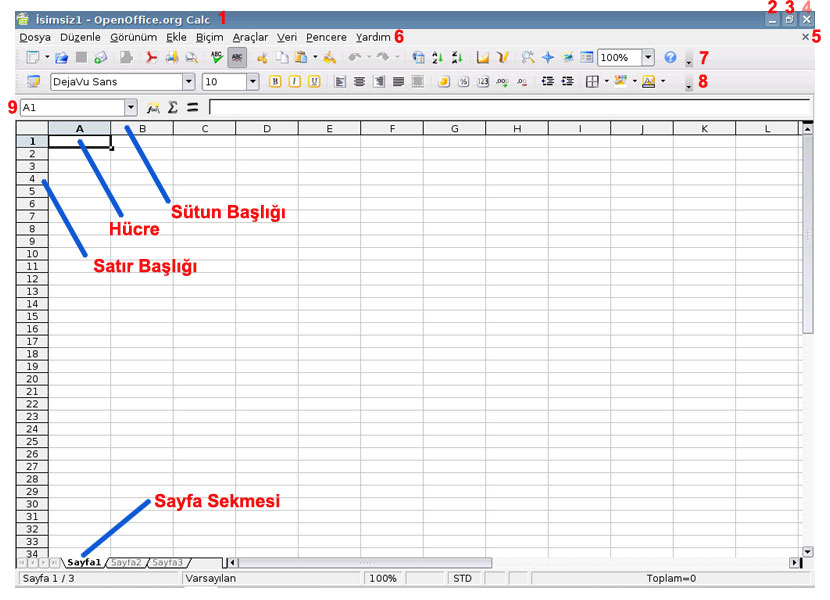Click the blue Help question mark icon
The image size is (830, 600).
coord(670,57)
